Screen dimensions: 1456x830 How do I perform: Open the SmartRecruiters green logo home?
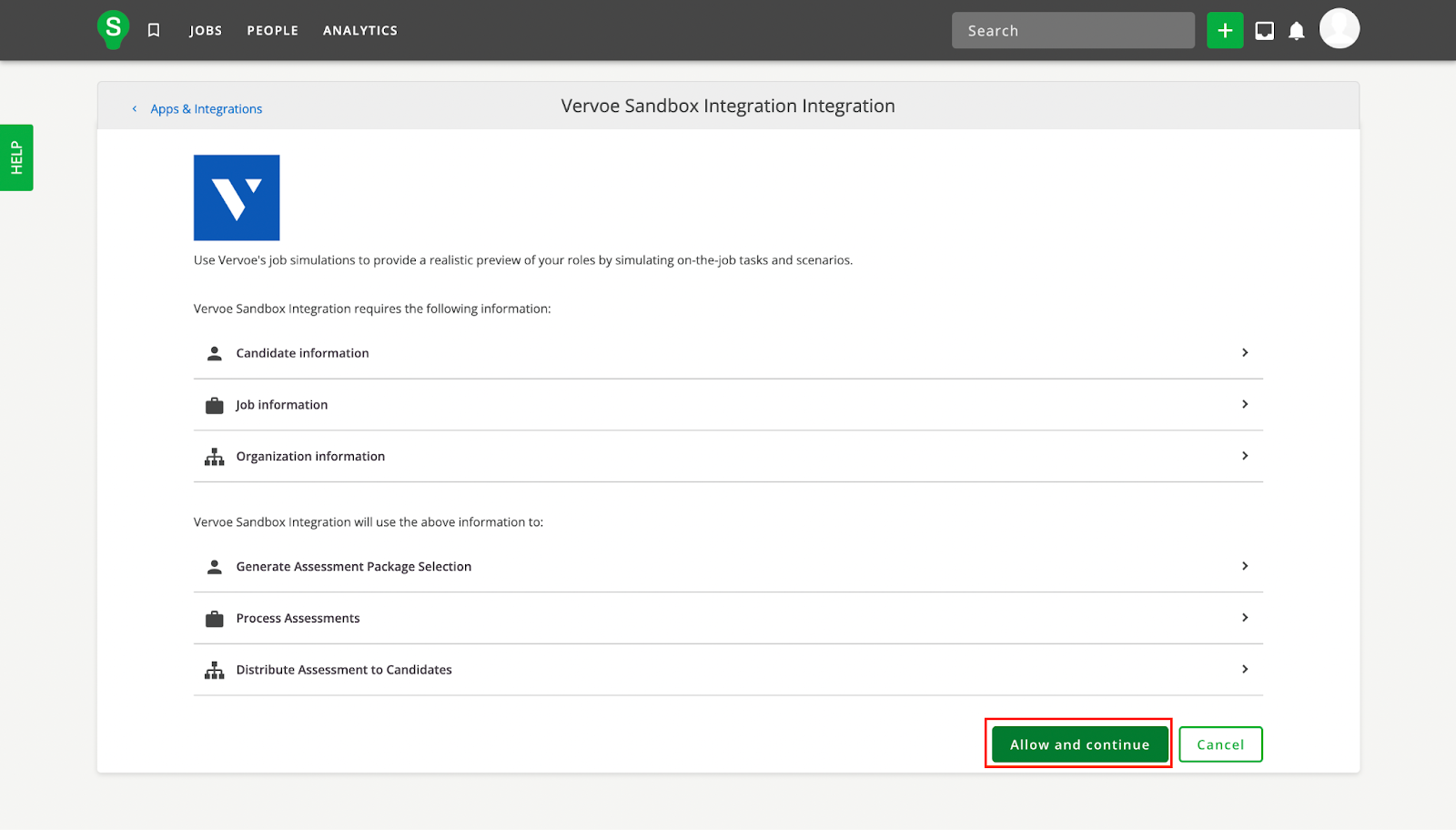point(113,29)
